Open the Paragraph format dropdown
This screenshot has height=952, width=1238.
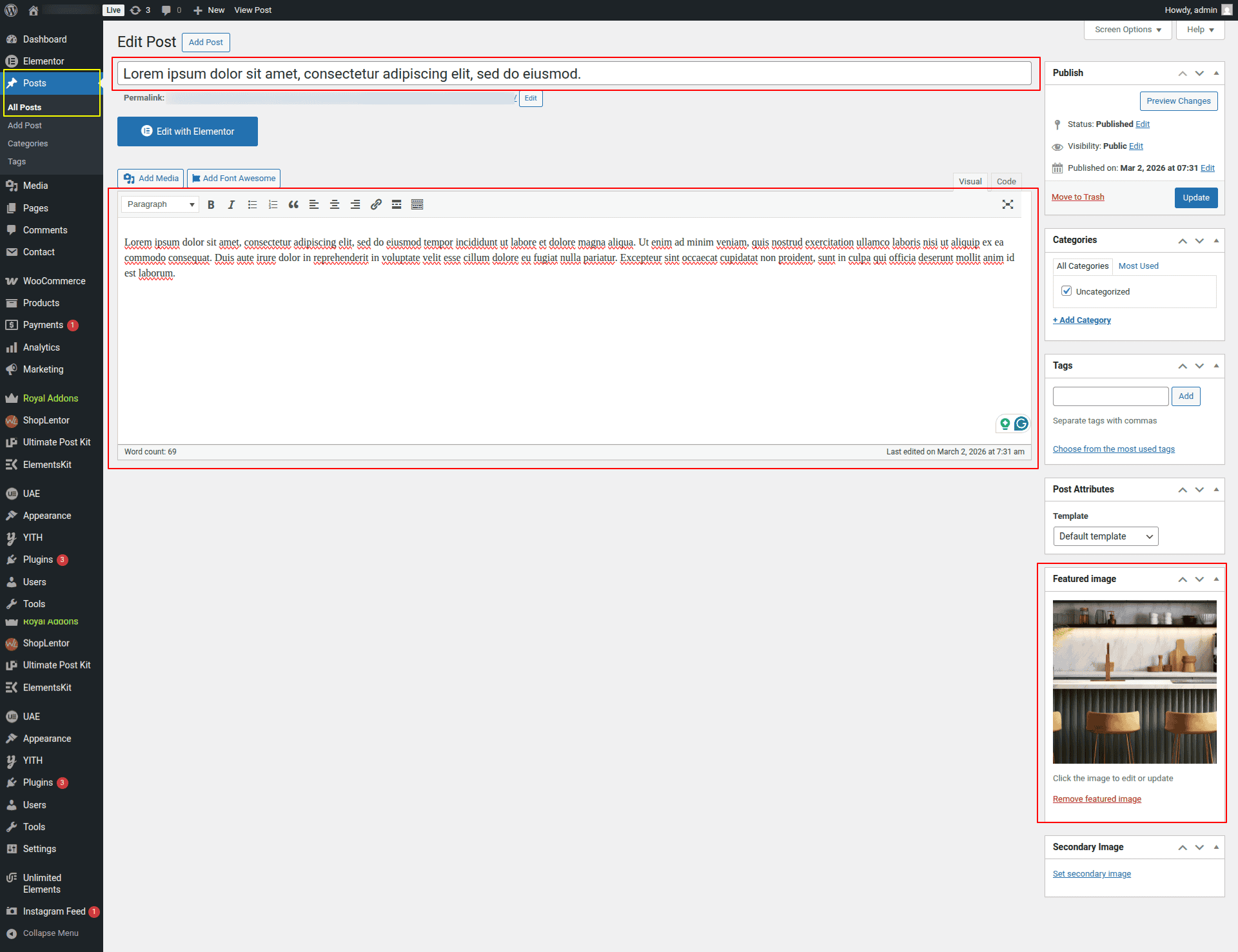160,204
